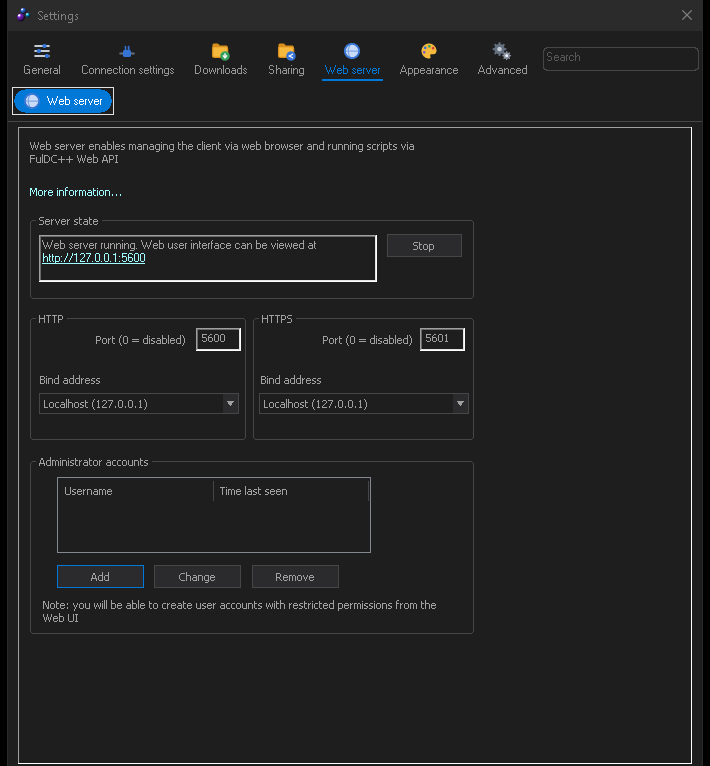Switch to Connection settings tab label

coord(128,70)
